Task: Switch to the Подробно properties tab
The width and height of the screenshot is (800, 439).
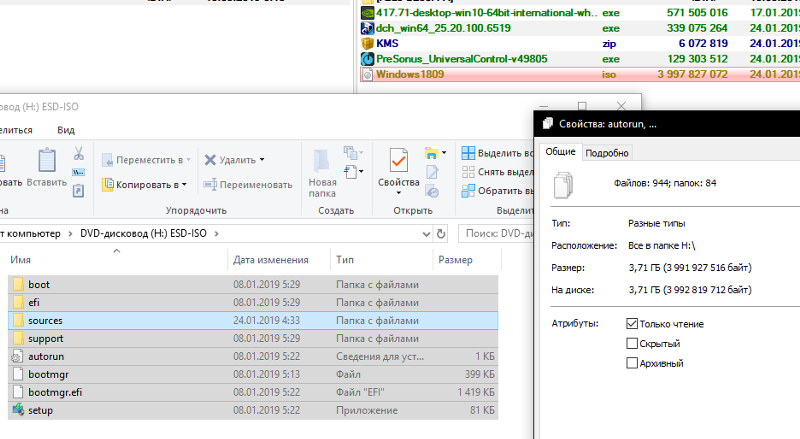Action: (607, 153)
